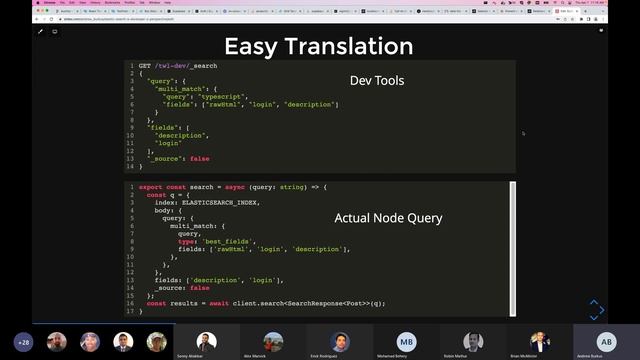Click avatar of man in suit and tie
The width and height of the screenshot is (640, 360).
123,342
